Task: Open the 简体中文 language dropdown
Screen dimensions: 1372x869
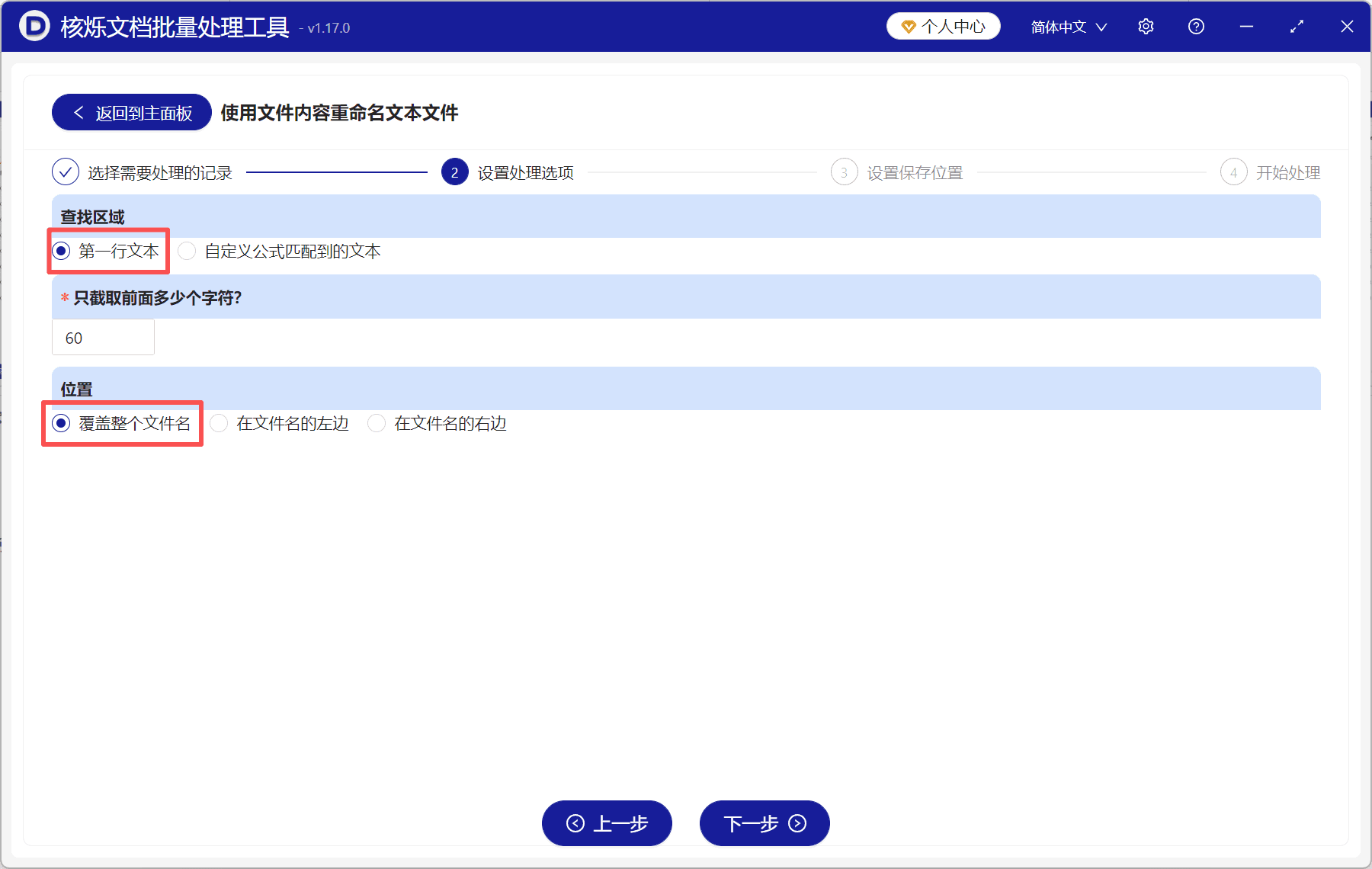Action: tap(1059, 26)
